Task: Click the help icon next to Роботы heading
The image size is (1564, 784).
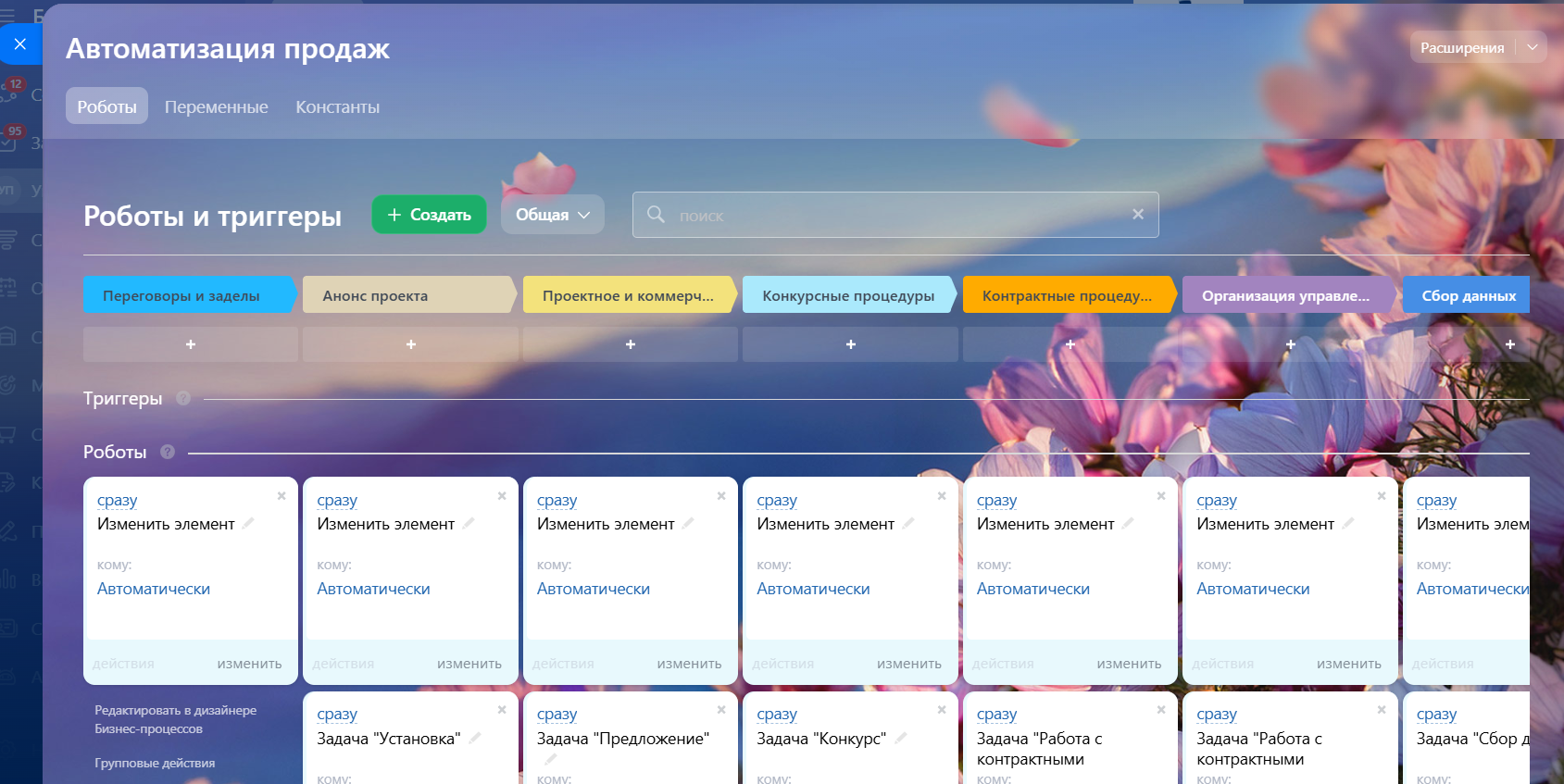Action: [168, 452]
